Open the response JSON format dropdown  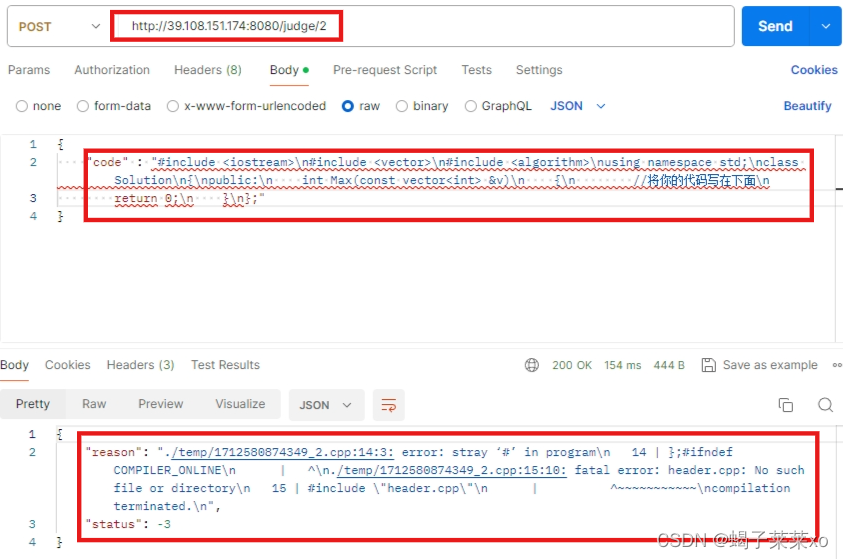coord(326,405)
